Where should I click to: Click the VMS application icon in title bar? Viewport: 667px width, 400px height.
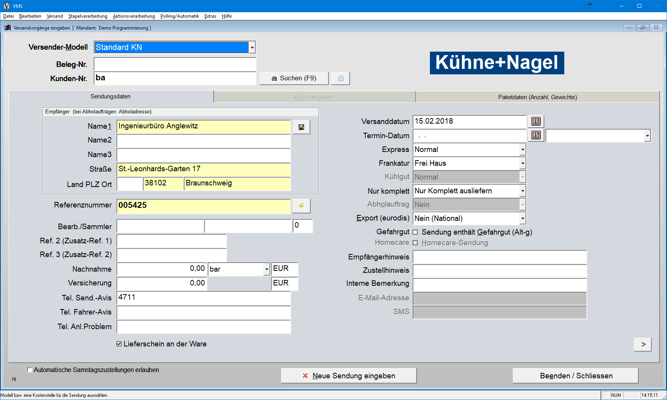tap(6, 5)
